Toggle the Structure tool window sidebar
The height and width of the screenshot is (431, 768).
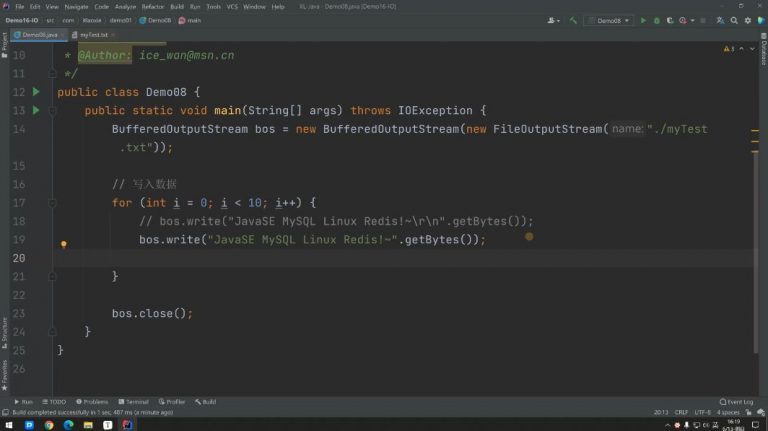pyautogui.click(x=4, y=329)
